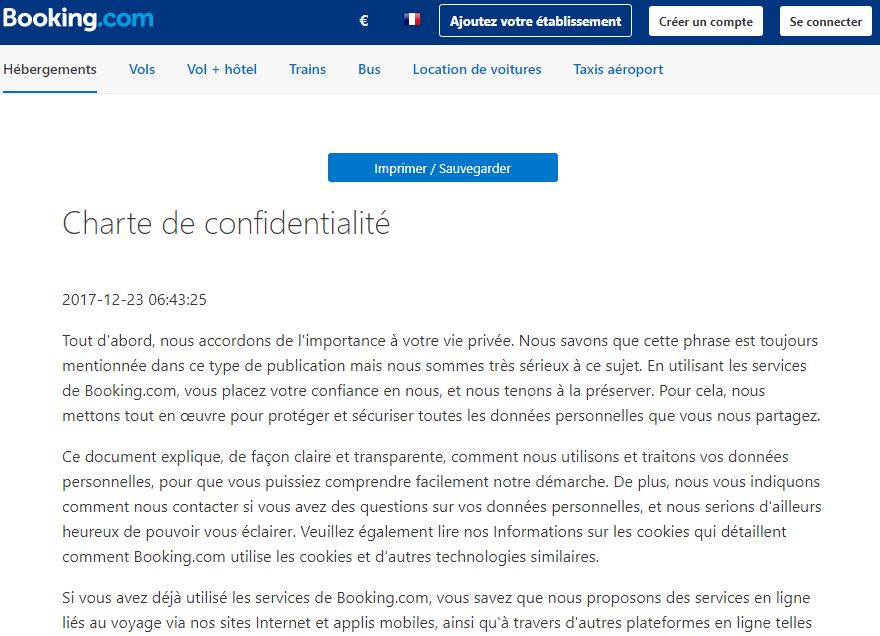
Task: Go to the Trains tab
Action: (x=308, y=70)
